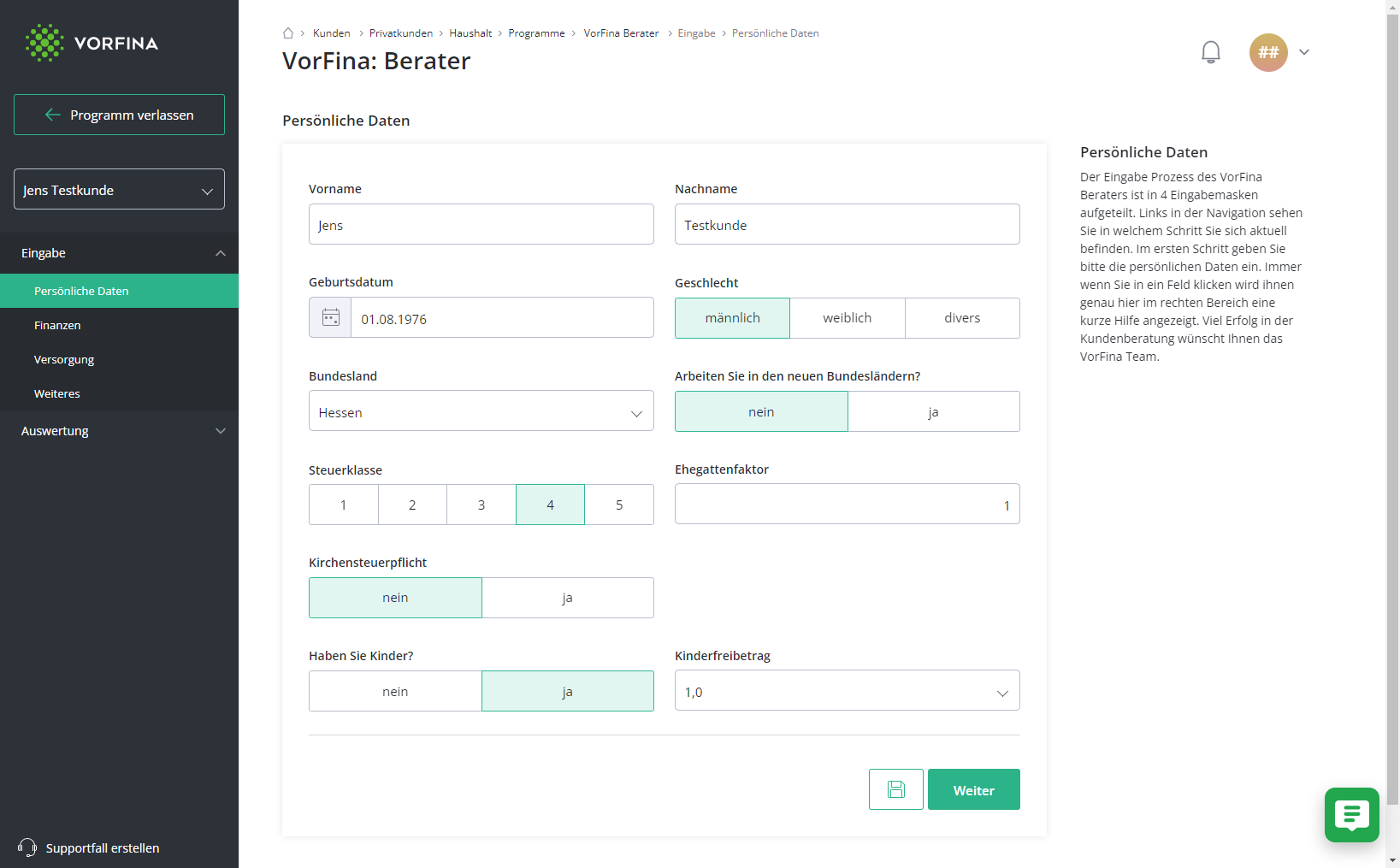Click the VorFina logo
Screen dimensions: 1400x868
[92, 43]
